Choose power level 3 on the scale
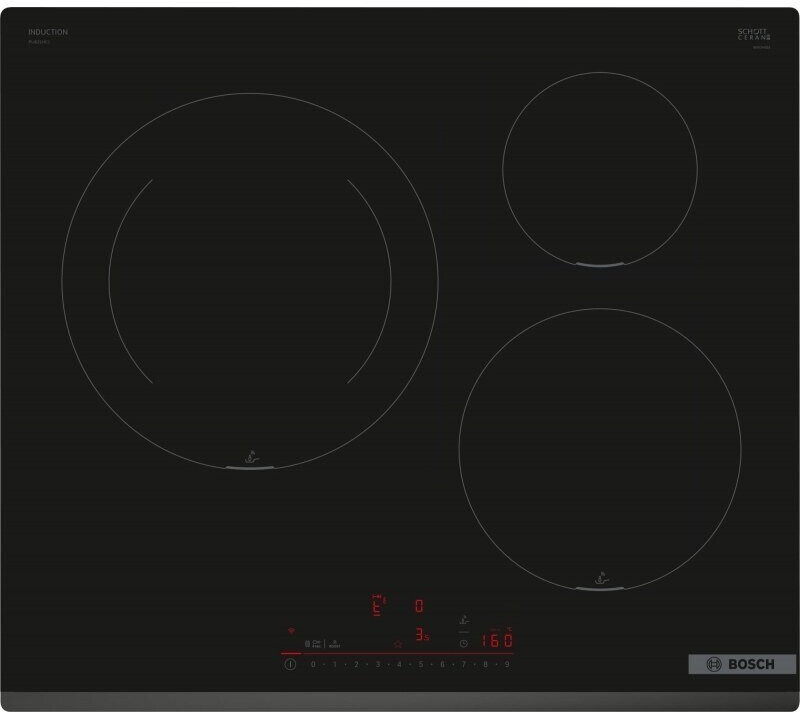Viewport: 800px width, 712px height. click(378, 664)
